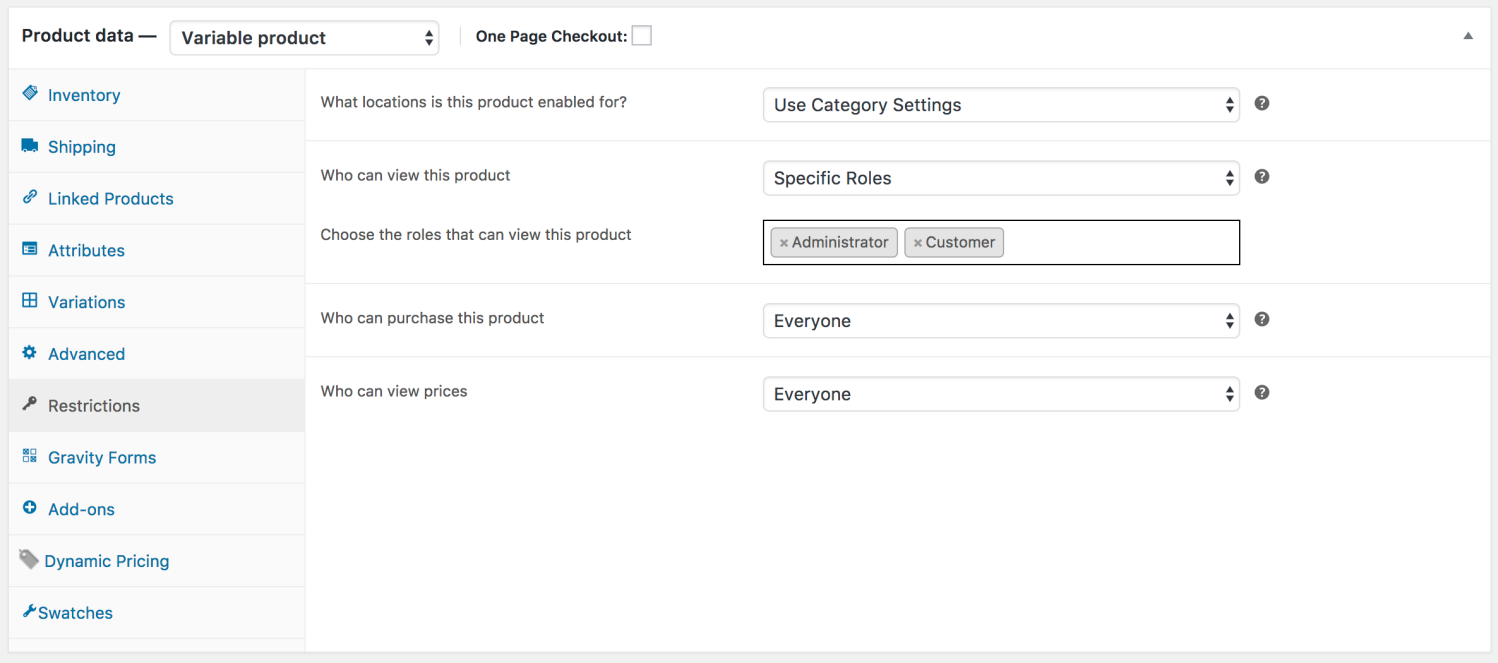Click the Swatches tool icon
The height and width of the screenshot is (663, 1498).
(x=29, y=610)
